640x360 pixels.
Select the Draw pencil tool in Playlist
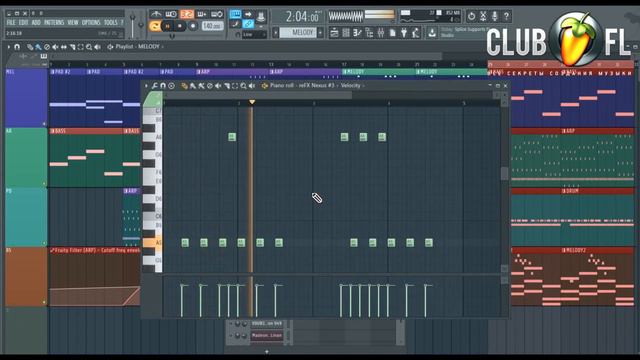click(x=30, y=47)
